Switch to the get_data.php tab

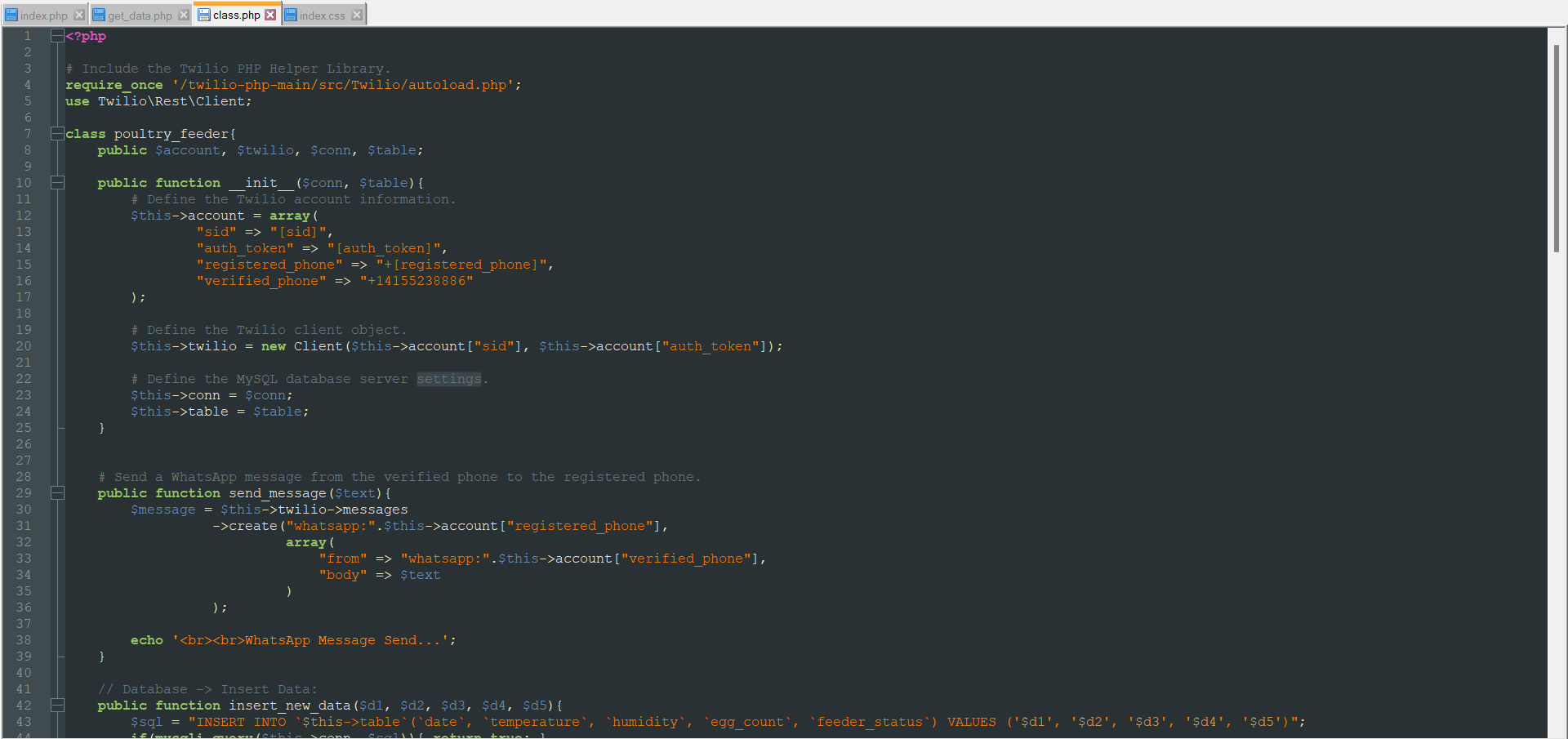[139, 15]
